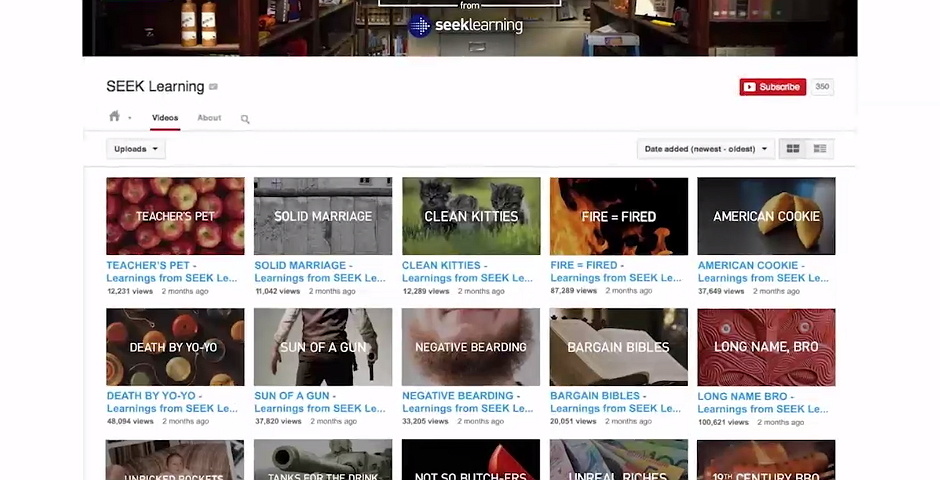Click the SEEK Learning channel title

155,86
